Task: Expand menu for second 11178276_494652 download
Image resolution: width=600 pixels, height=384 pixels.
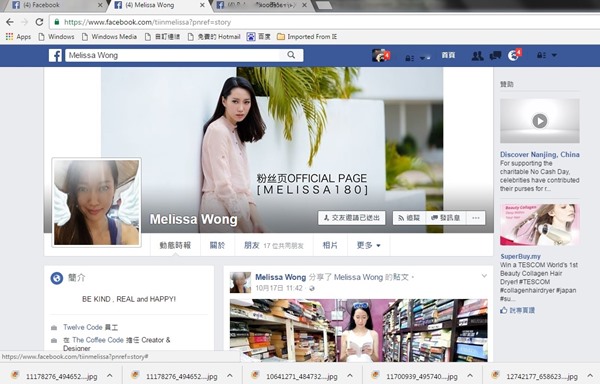Action: coord(230,376)
